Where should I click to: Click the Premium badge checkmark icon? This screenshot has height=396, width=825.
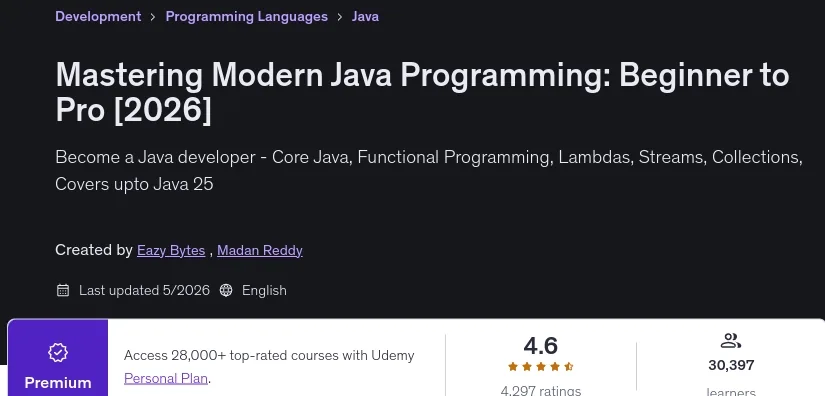pos(58,352)
